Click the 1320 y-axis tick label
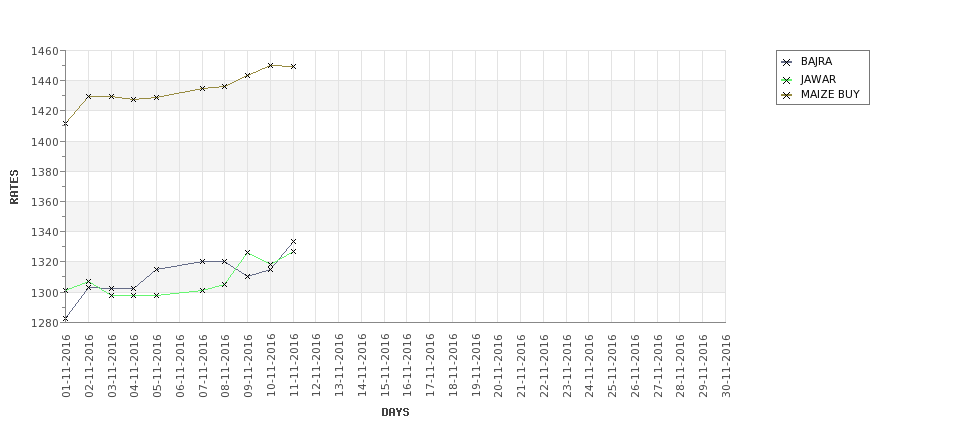This screenshot has height=429, width=975. (45, 262)
